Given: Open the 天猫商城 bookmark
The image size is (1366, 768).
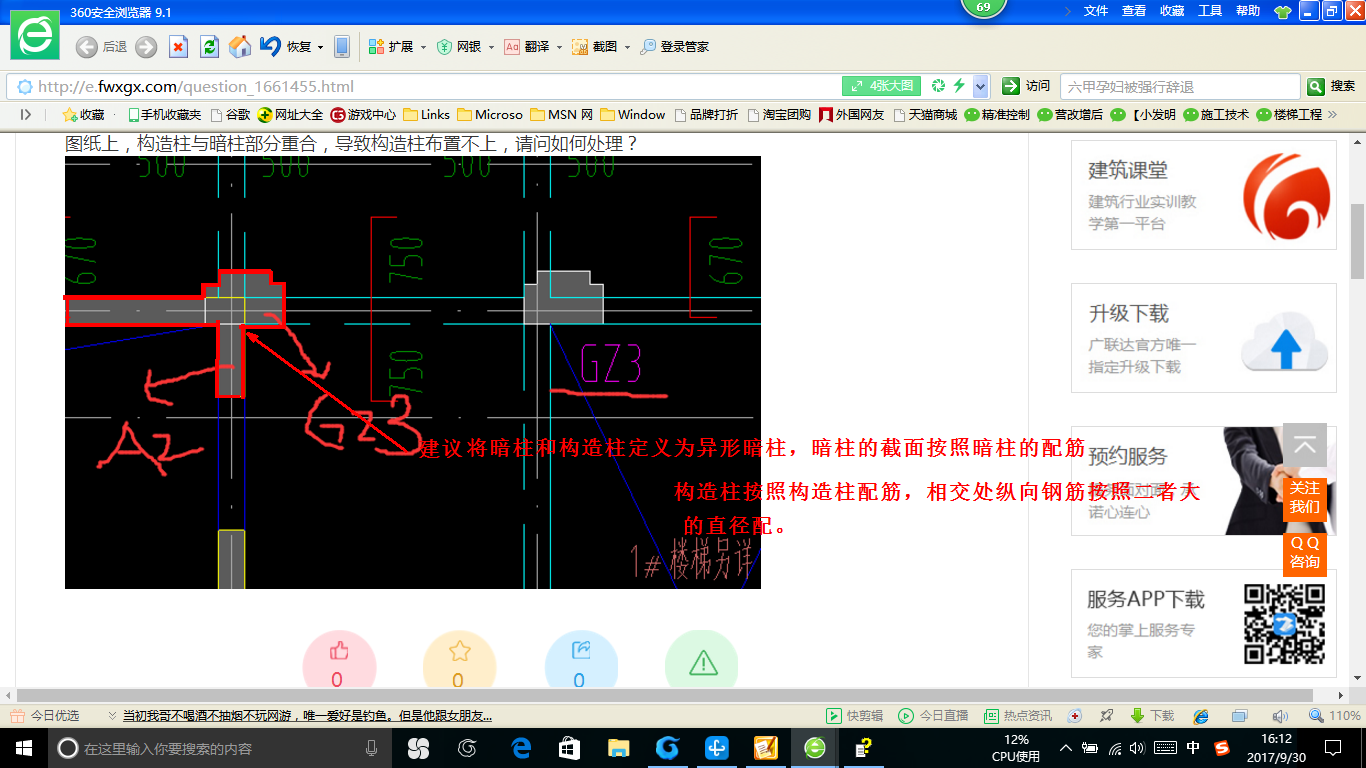Looking at the screenshot, I should pyautogui.click(x=925, y=115).
